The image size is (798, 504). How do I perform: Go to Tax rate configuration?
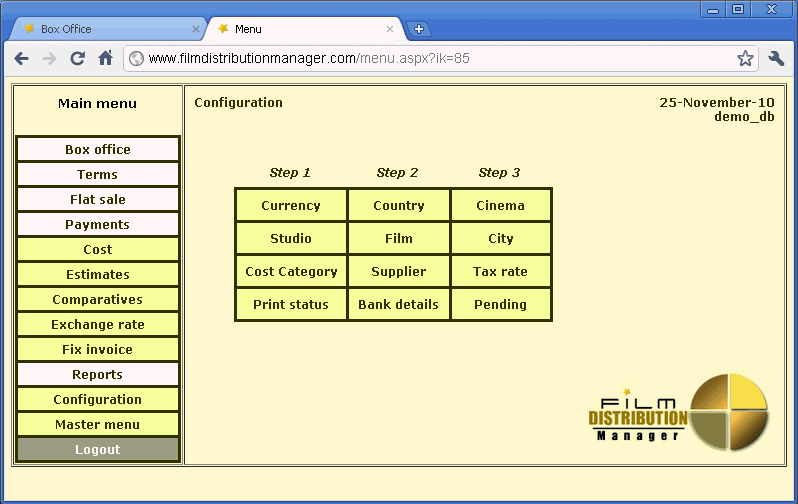click(x=500, y=272)
